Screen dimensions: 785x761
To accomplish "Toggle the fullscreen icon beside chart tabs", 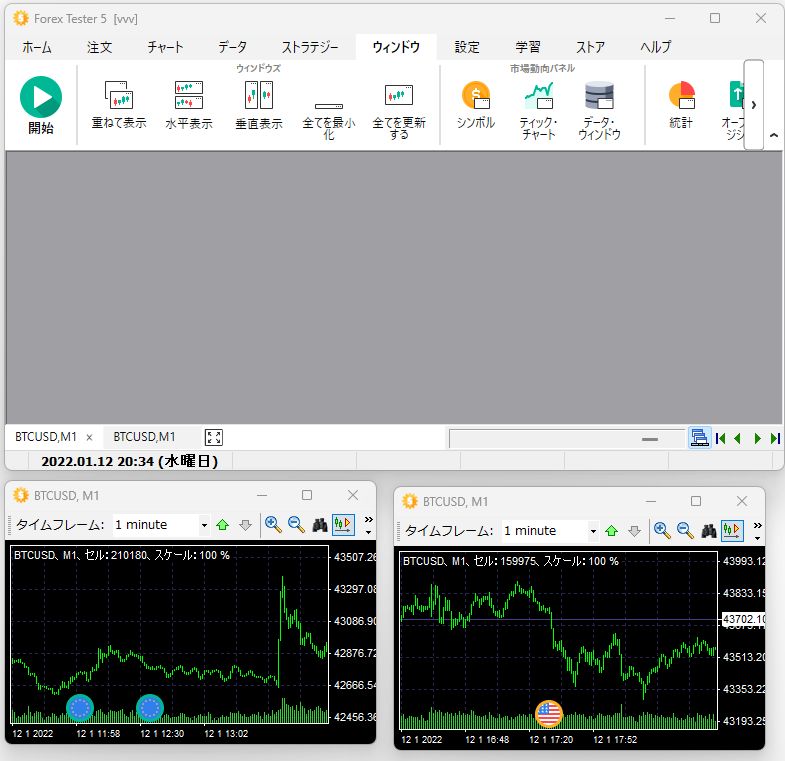I will coord(213,437).
